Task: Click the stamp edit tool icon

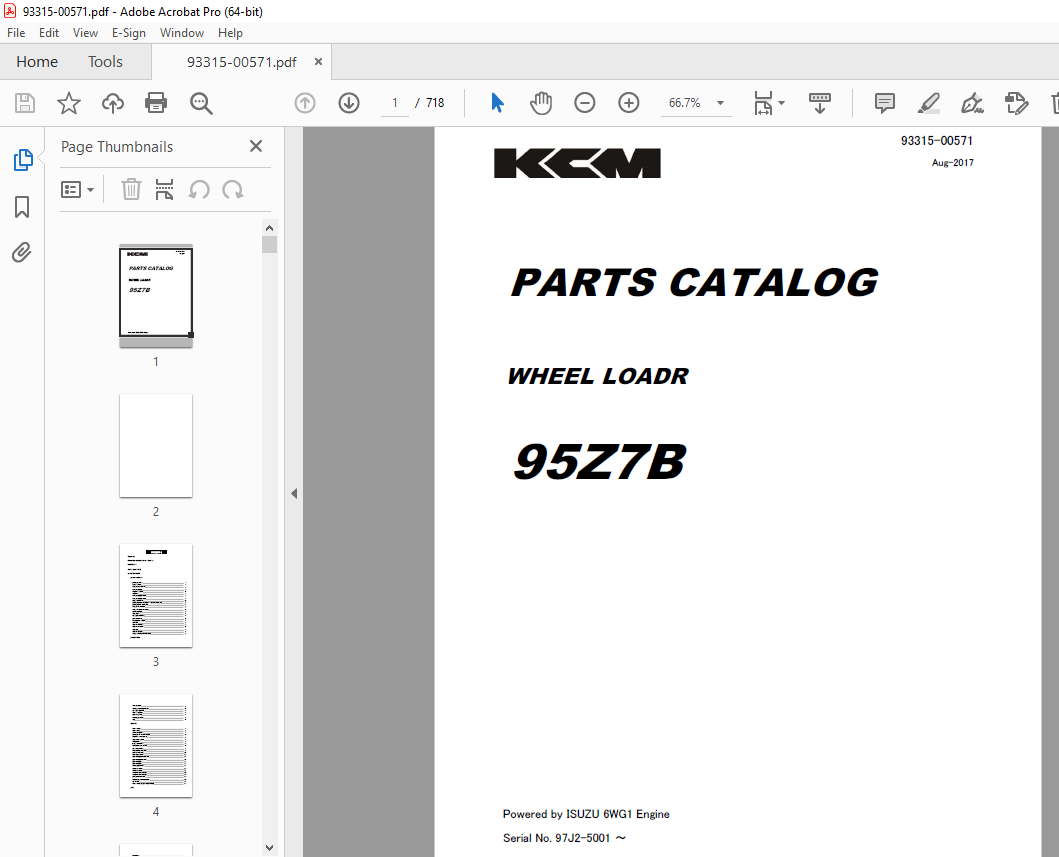Action: coord(1016,103)
